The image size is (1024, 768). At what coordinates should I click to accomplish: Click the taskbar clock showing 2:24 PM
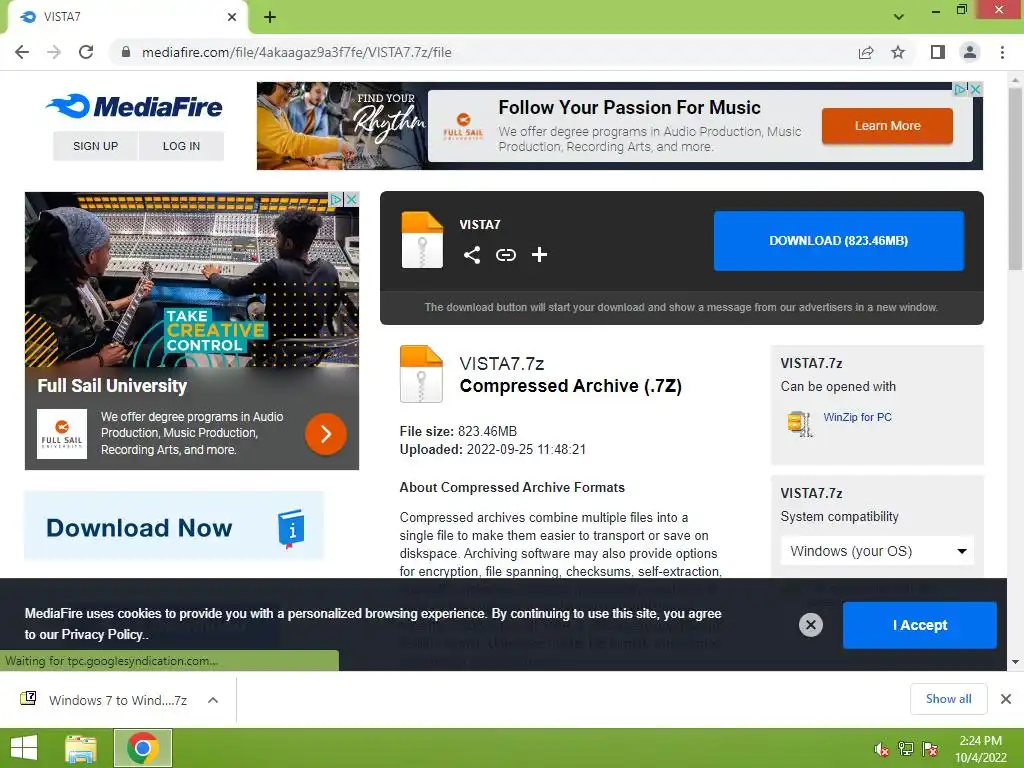point(980,749)
